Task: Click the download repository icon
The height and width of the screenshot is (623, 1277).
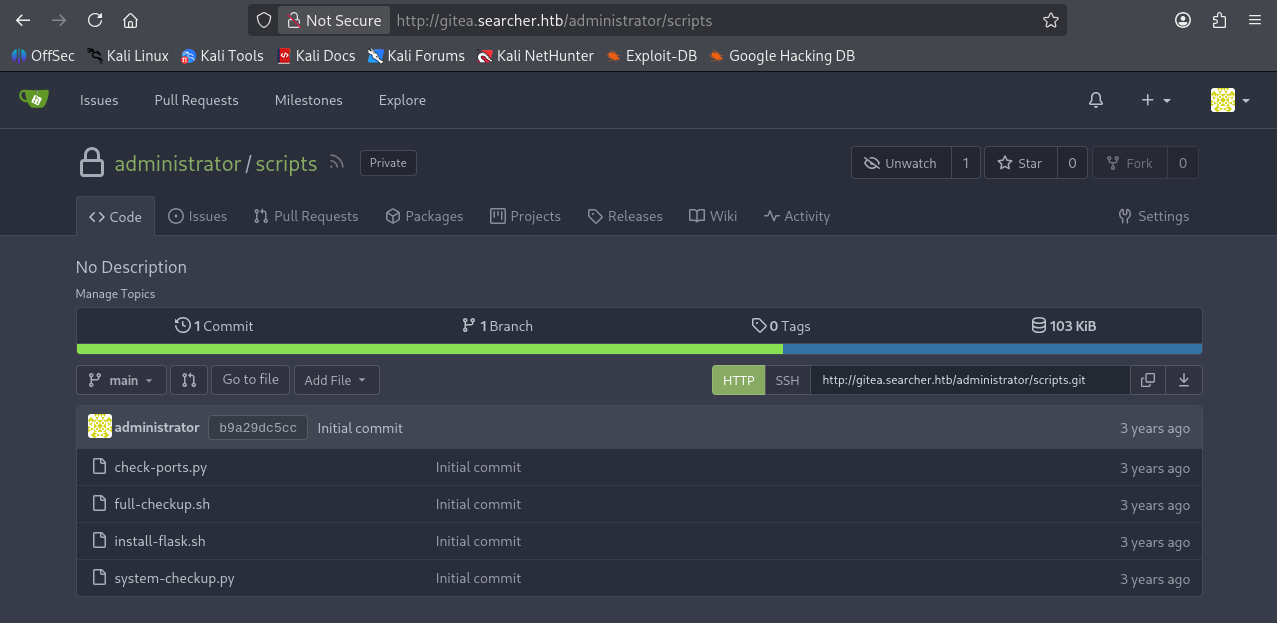Action: click(1184, 380)
